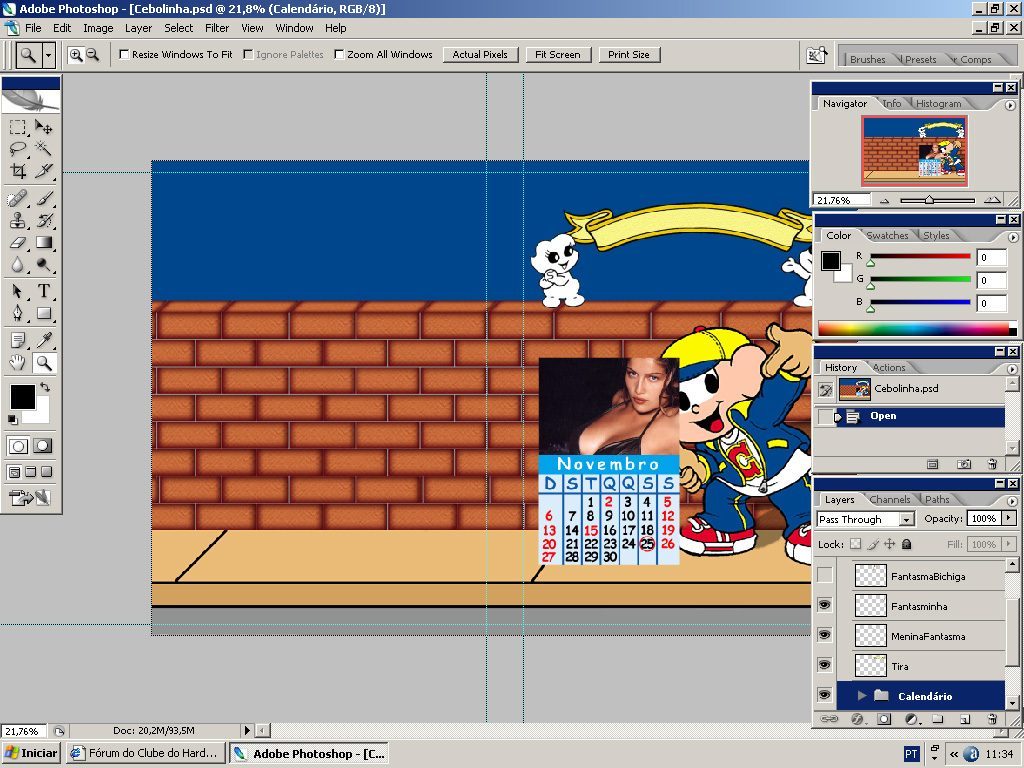Screen dimensions: 1024x768
Task: Click the Print Size button
Action: coord(629,55)
